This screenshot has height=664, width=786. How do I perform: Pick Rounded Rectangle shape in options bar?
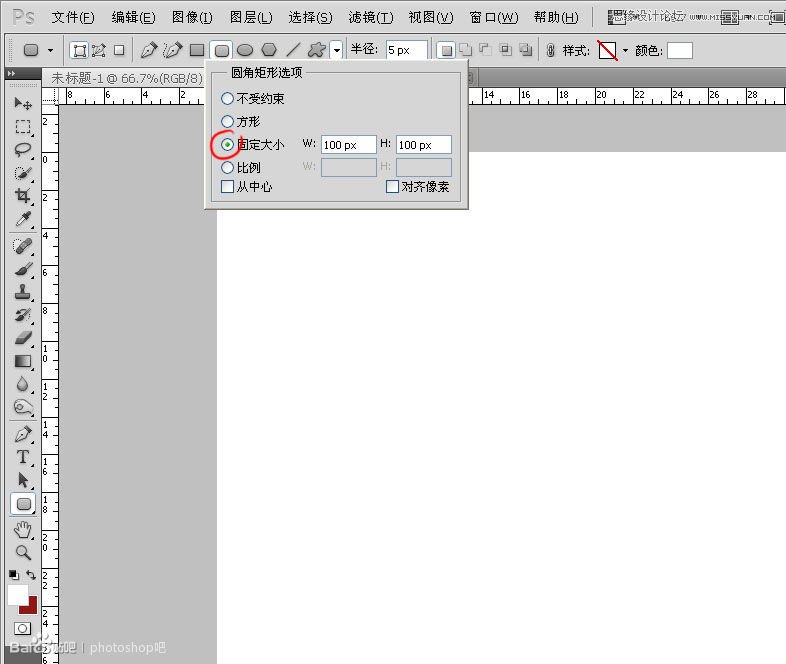pos(222,50)
